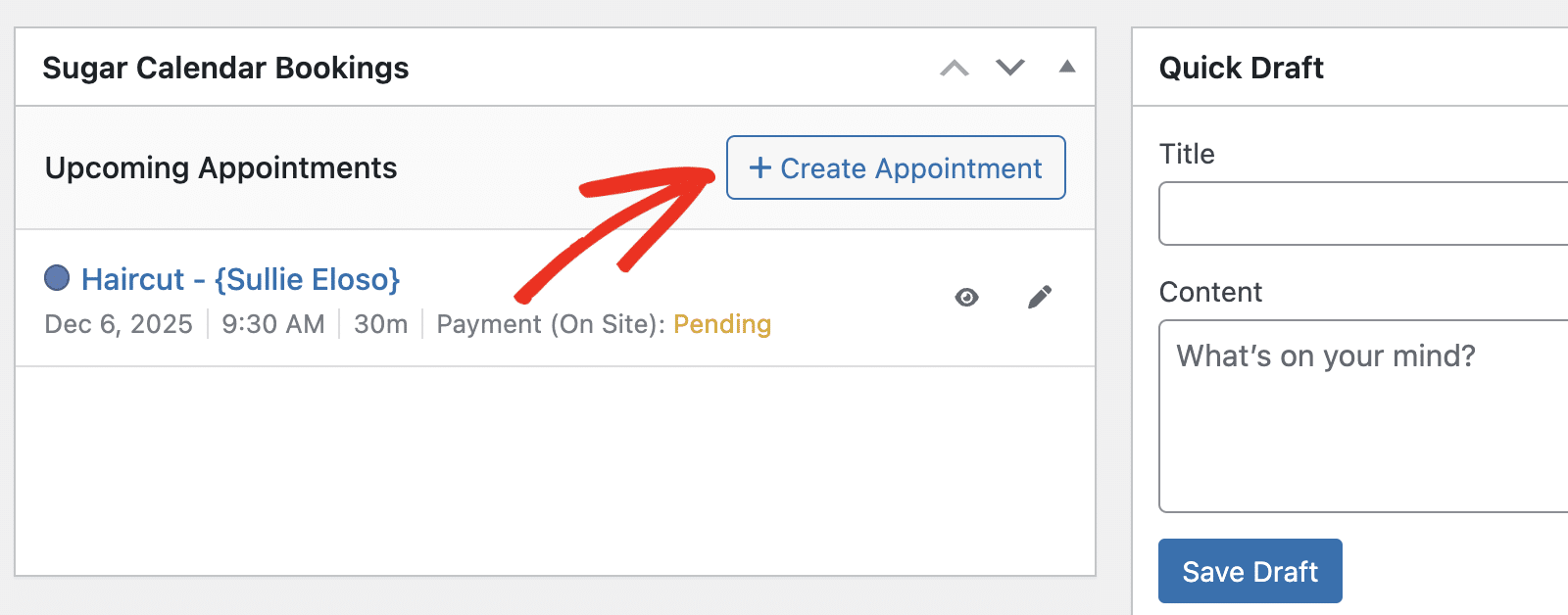Open the Haircut - {Sullie Eloso} appointment link

coord(241,279)
